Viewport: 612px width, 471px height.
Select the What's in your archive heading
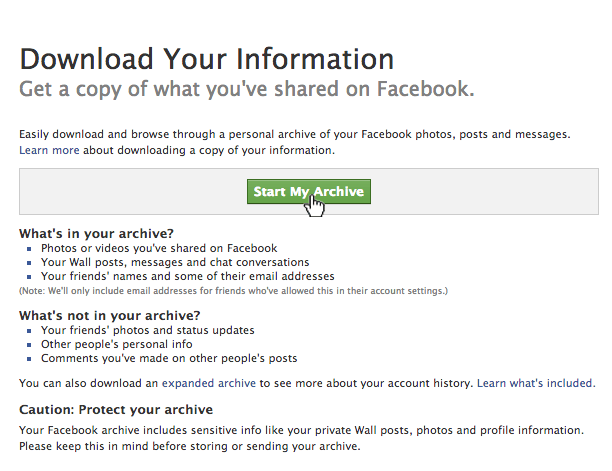[96, 233]
